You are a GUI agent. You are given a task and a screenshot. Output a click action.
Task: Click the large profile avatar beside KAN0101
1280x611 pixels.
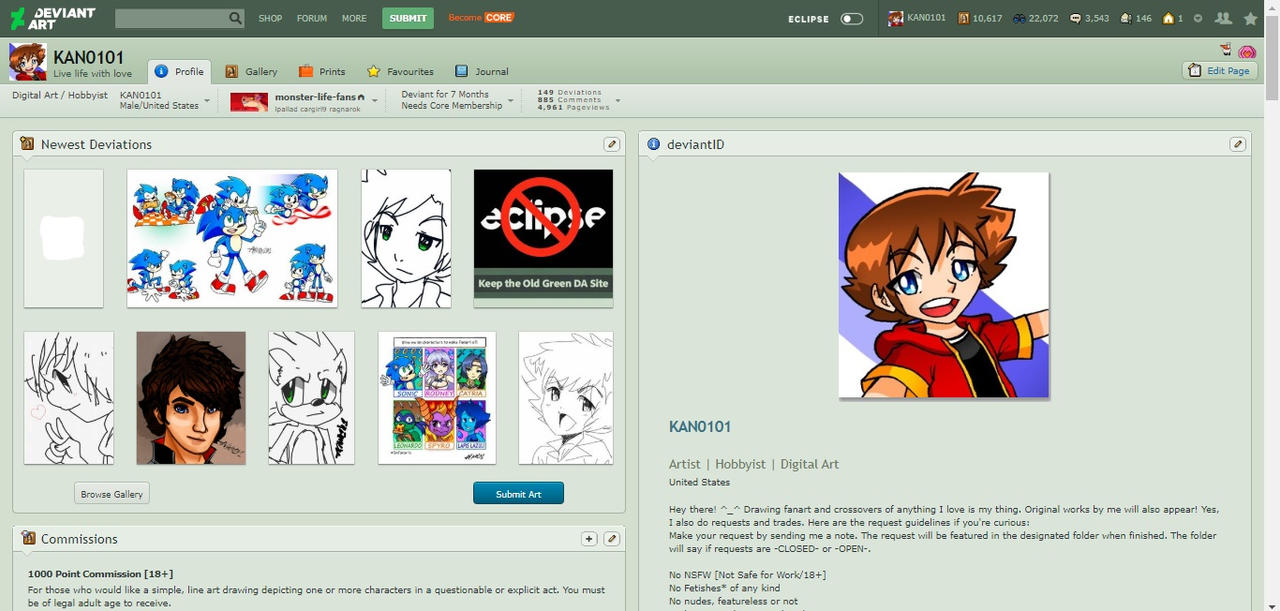coord(28,62)
